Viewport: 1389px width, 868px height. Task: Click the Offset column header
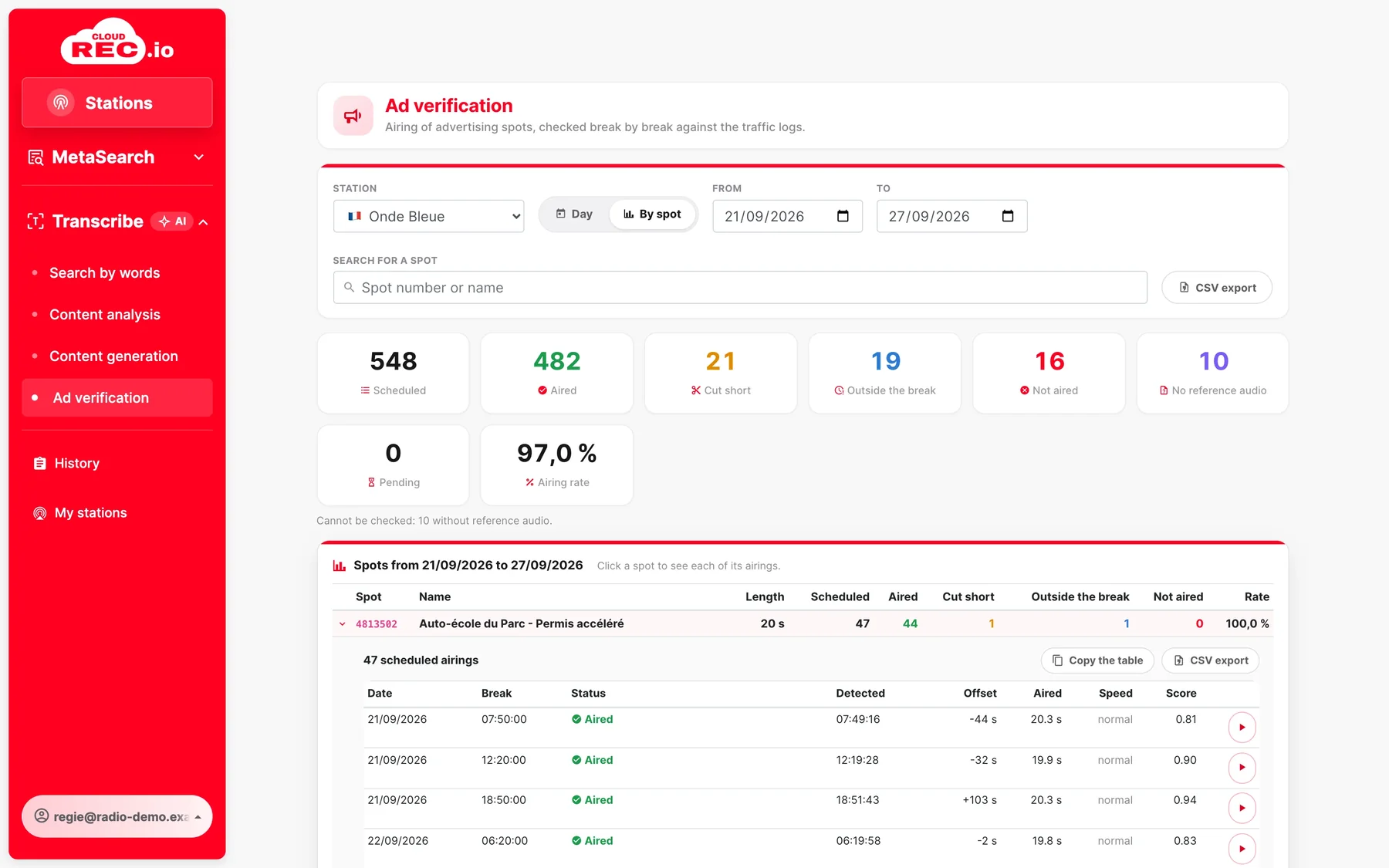(x=980, y=694)
